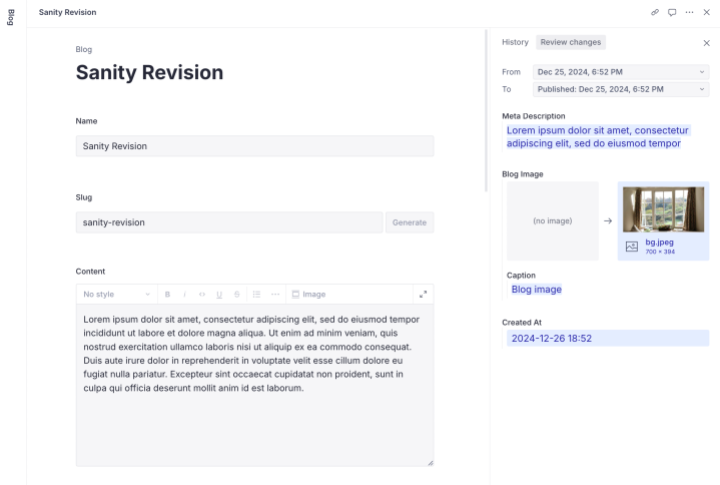Open the No style text dropdown
This screenshot has height=485, width=720.
pyautogui.click(x=116, y=294)
